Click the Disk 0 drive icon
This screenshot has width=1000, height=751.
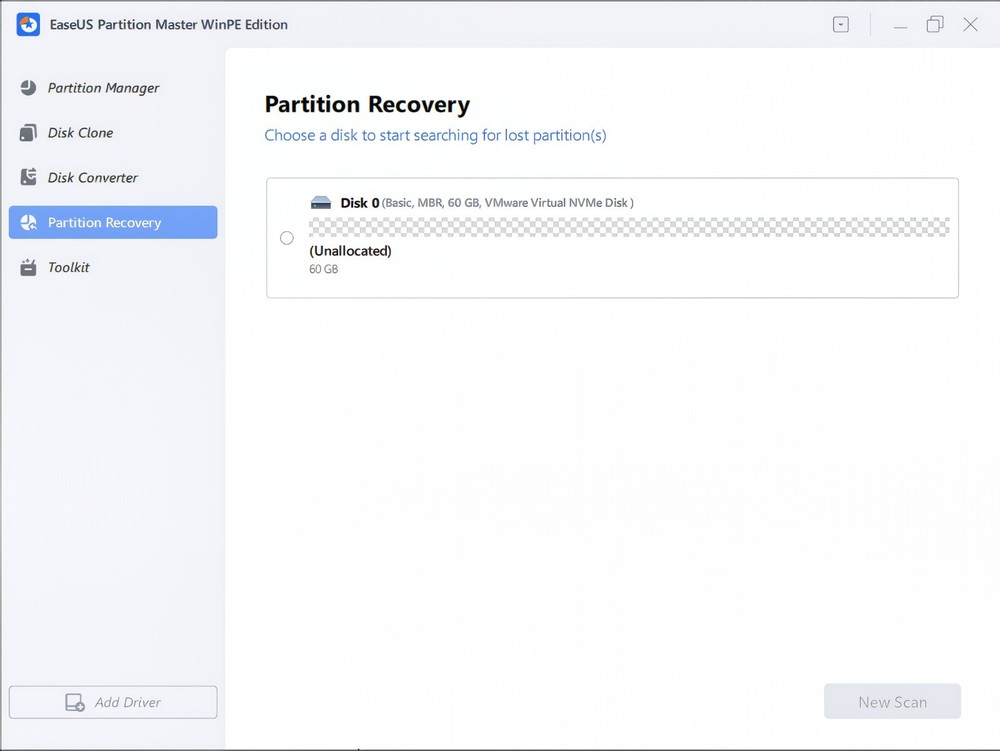coord(320,201)
